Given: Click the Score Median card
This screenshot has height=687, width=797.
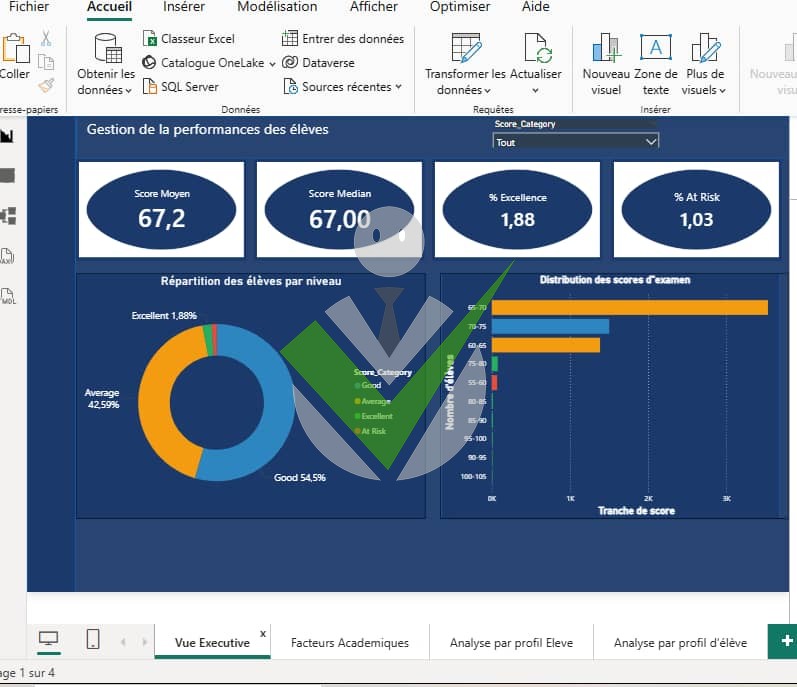Looking at the screenshot, I should [339, 209].
